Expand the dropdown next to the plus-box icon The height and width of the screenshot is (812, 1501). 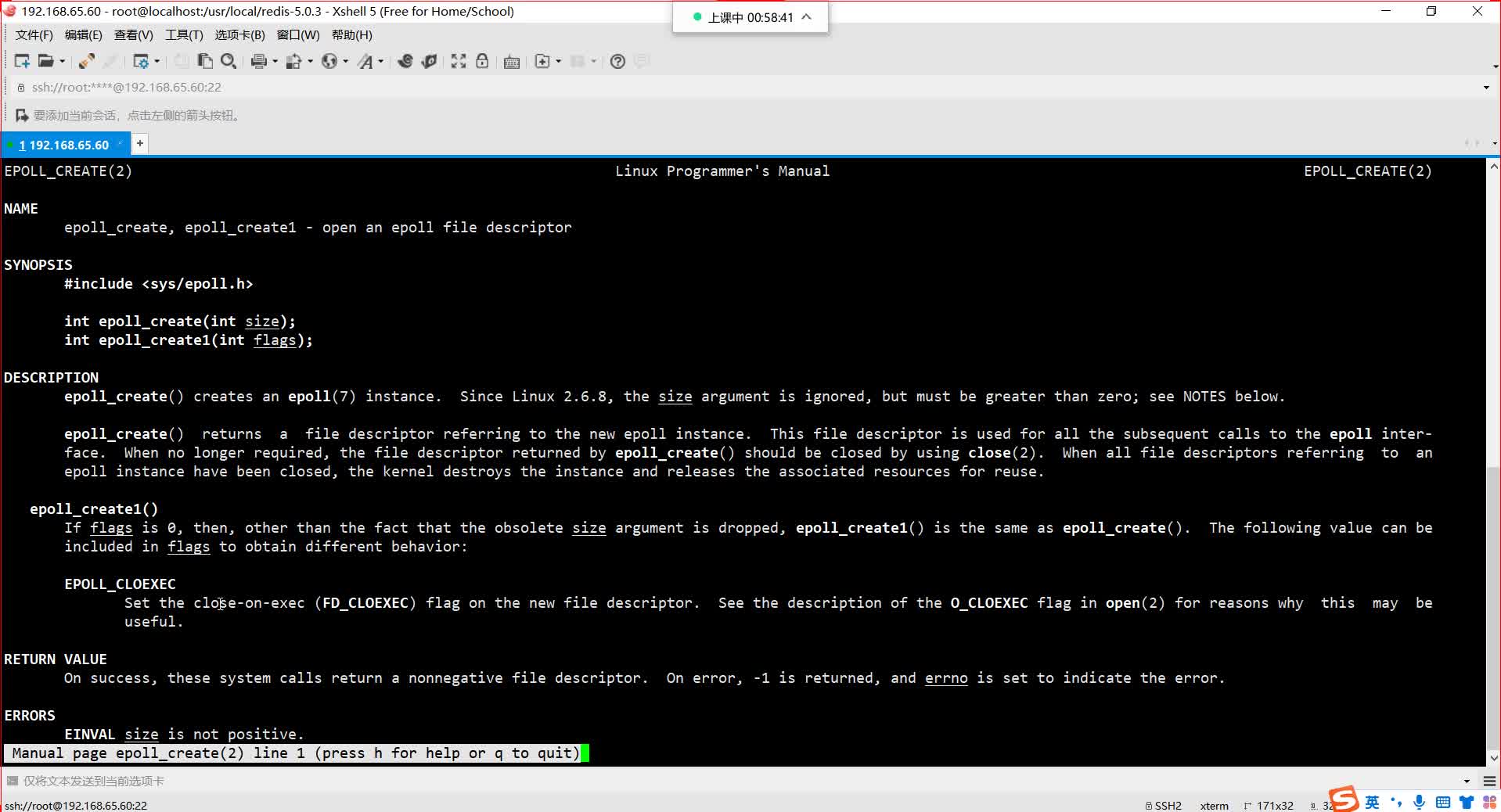click(558, 61)
